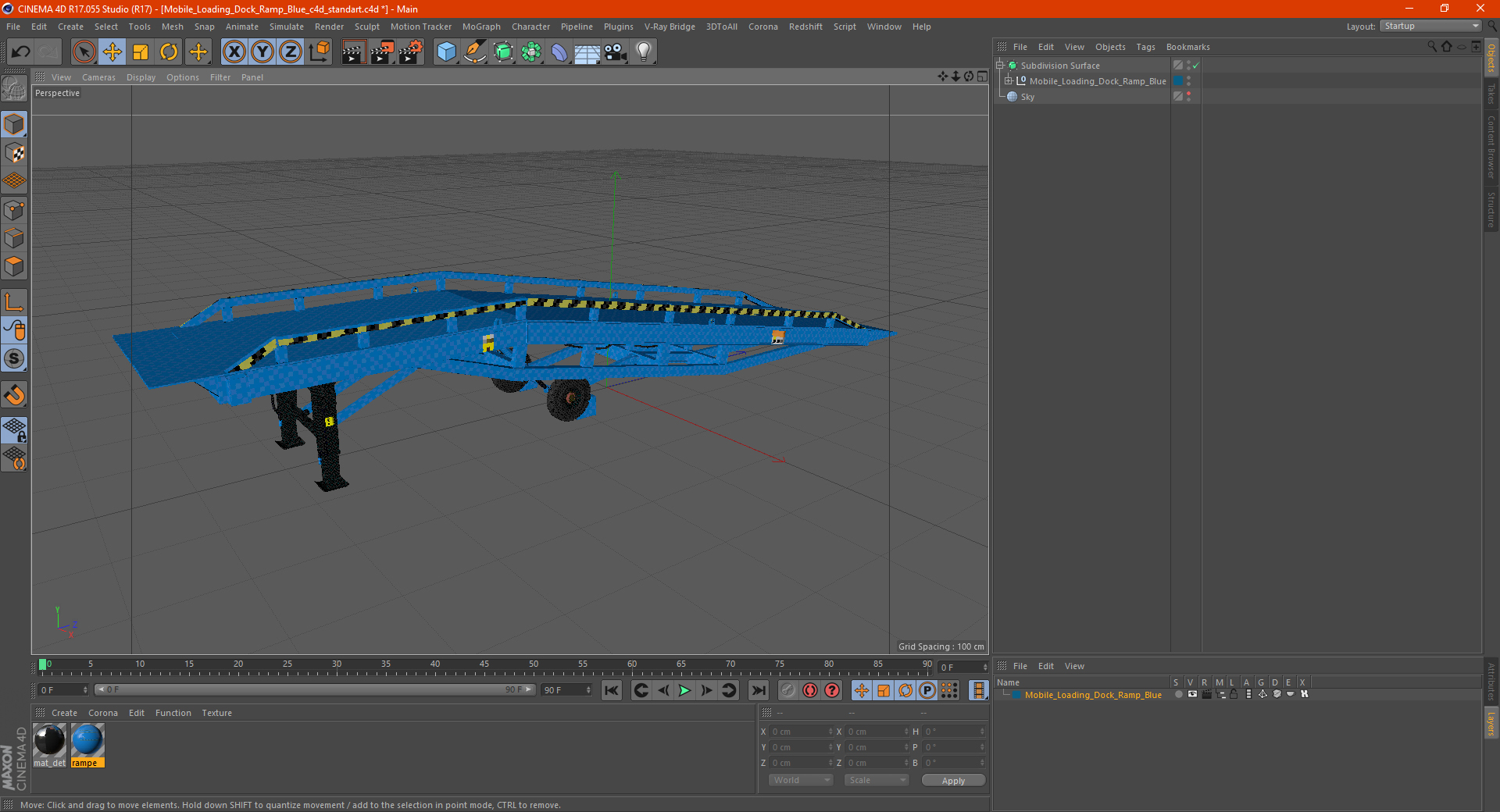
Task: Select the Rotate tool in the top toolbar
Action: click(x=169, y=52)
